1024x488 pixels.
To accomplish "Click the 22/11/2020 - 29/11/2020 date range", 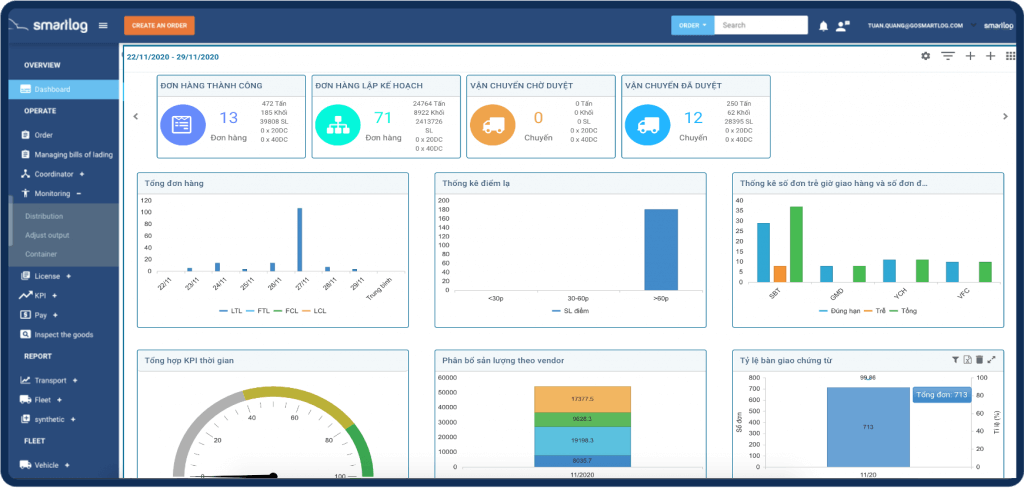I will pos(173,57).
